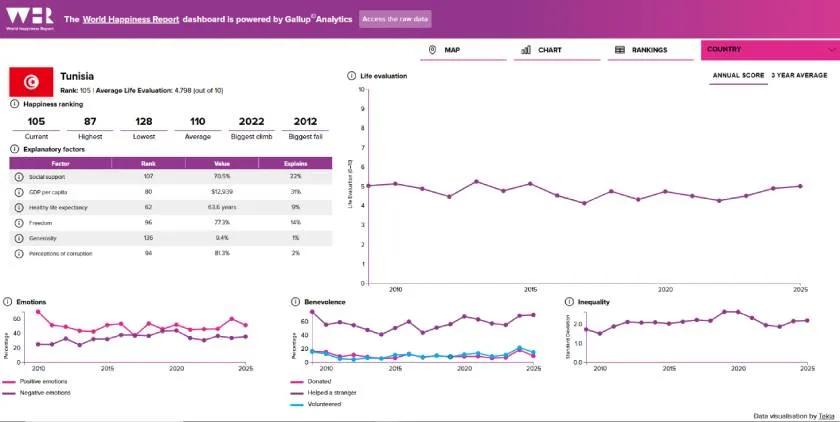
Task: Sort the table by Rank column header
Action: 147,162
